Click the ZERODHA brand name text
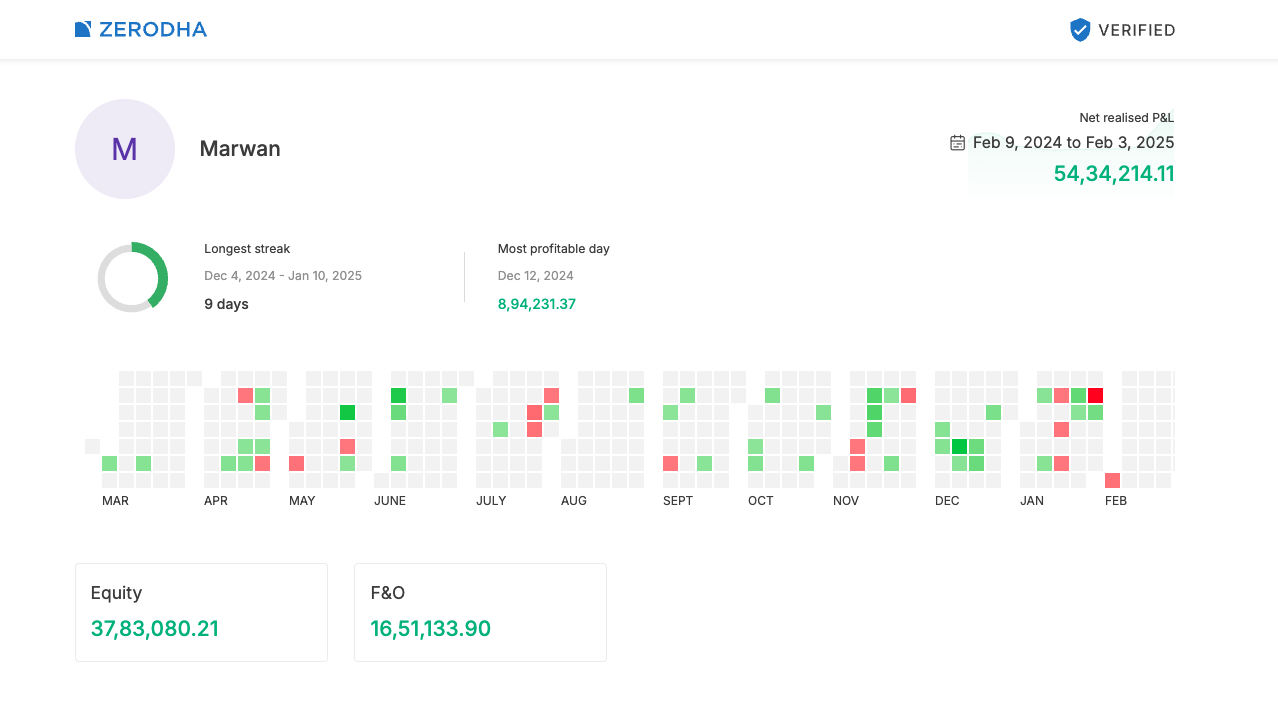This screenshot has height=726, width=1278. coord(153,30)
